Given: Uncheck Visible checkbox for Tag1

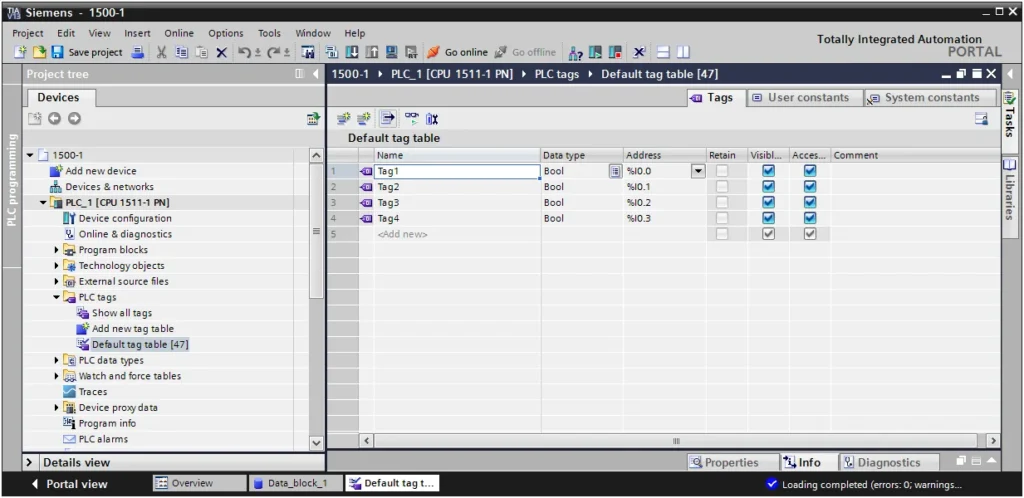Looking at the screenshot, I should click(769, 171).
